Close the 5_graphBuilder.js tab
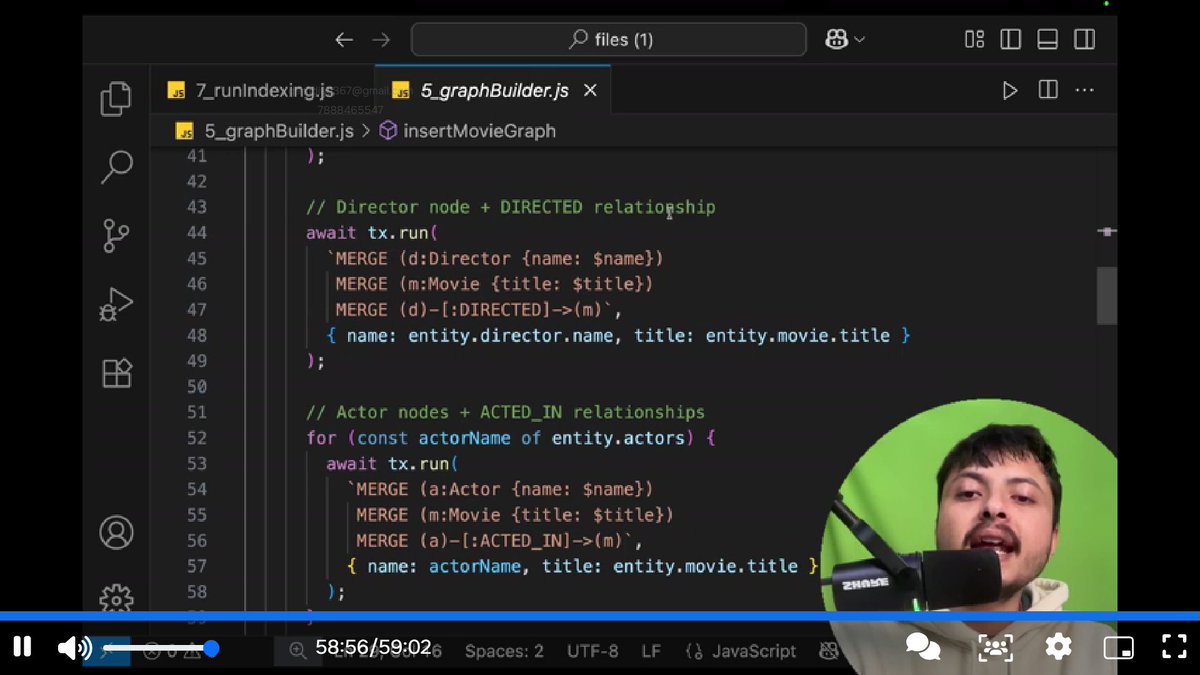Screen dimensions: 1200x675 click(590, 90)
